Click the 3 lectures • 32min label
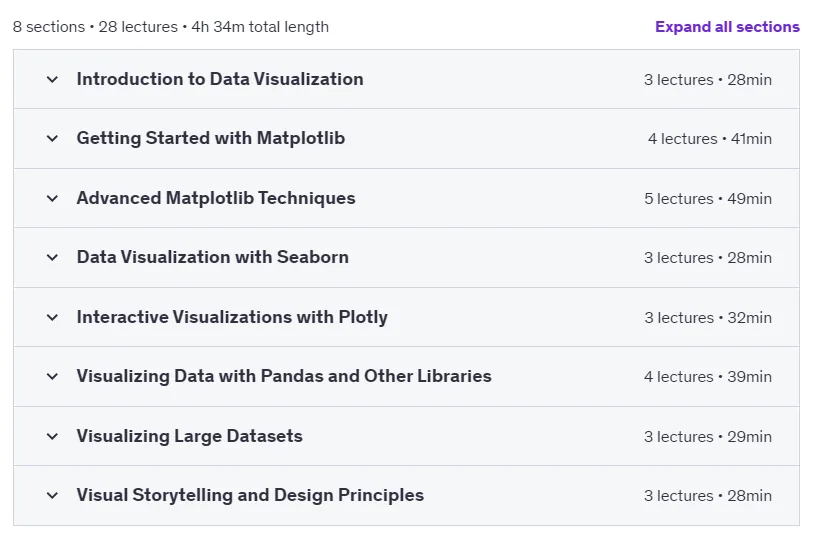Viewport: 819px width, 541px height. point(708,317)
